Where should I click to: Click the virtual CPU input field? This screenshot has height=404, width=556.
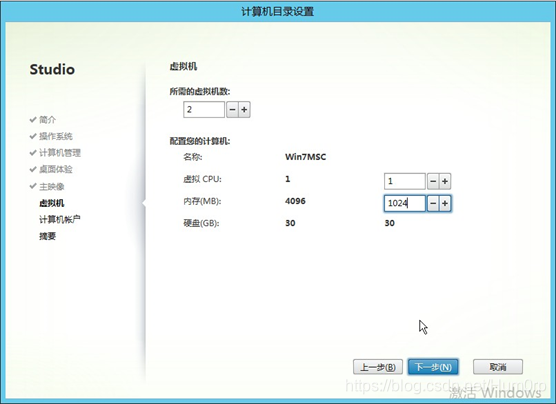pos(405,182)
